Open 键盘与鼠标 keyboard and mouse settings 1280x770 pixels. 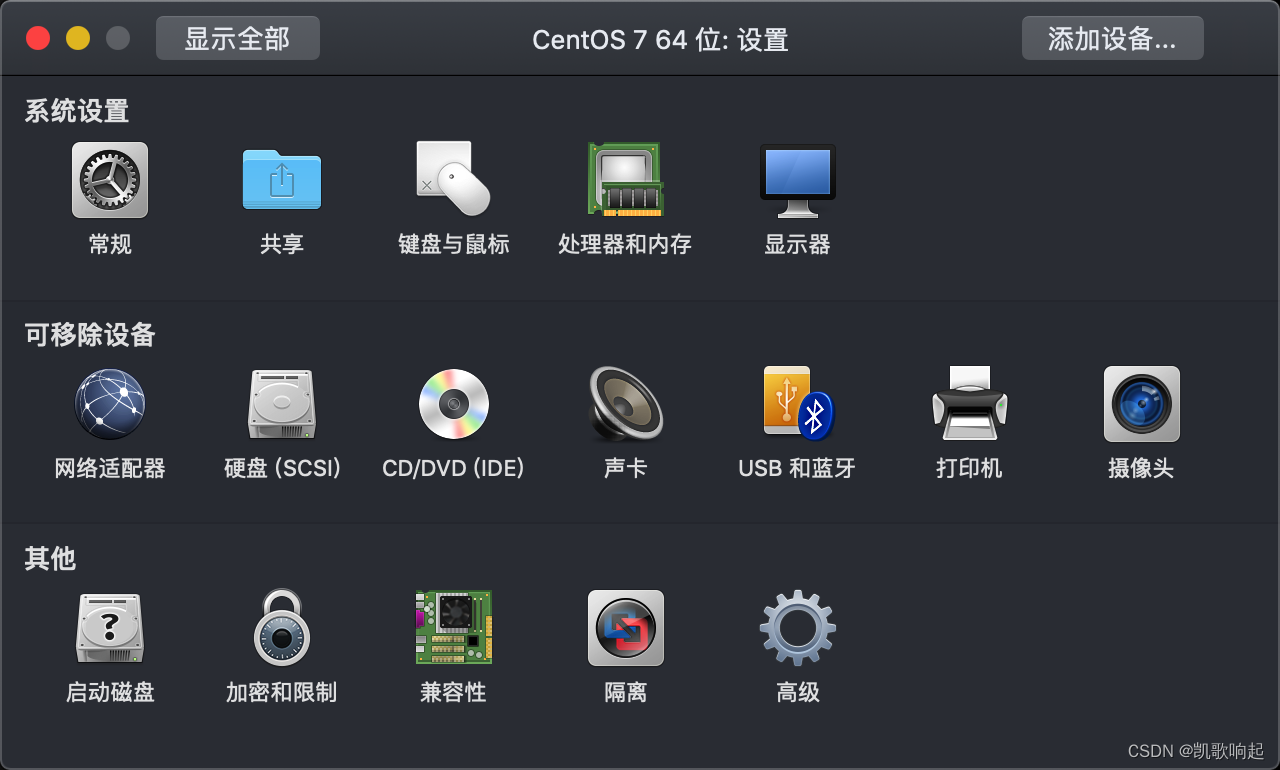454,180
